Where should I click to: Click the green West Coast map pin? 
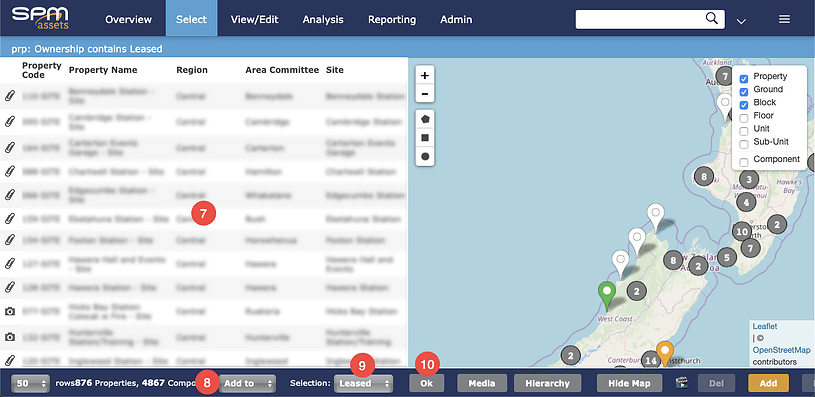607,295
